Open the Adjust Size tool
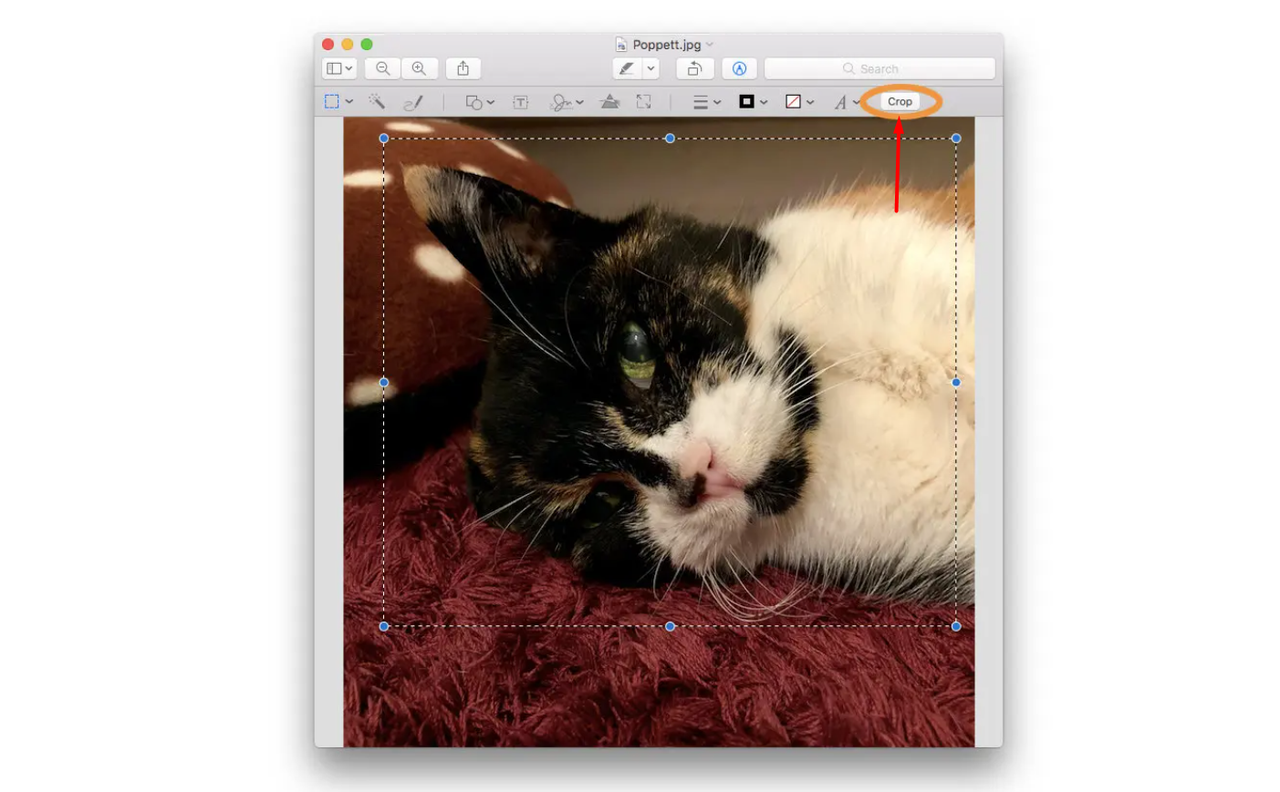 [644, 102]
